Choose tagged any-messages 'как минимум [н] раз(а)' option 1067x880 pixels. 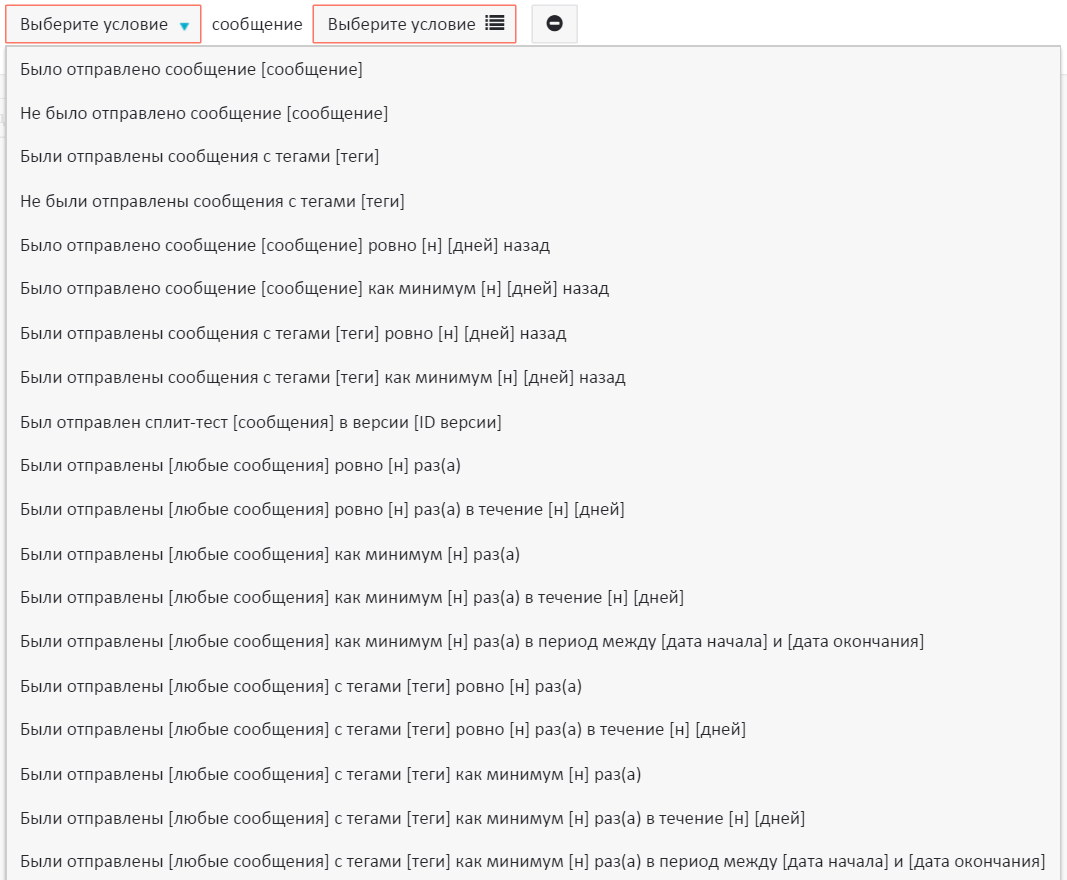[x=330, y=774]
